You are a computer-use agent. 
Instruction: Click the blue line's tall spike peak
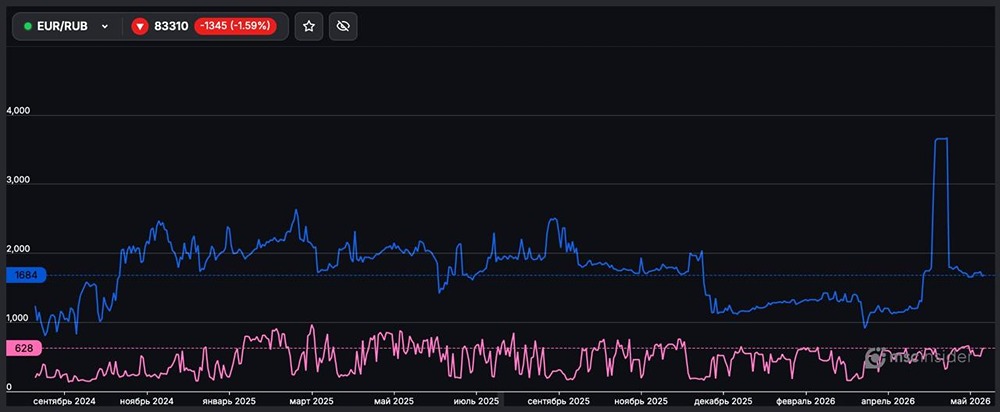pyautogui.click(x=941, y=138)
